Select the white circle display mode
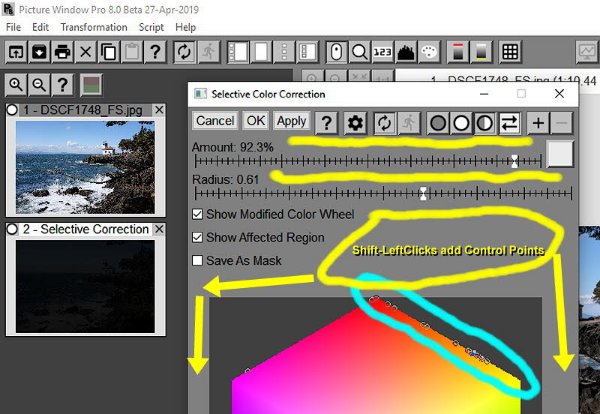 [x=461, y=123]
